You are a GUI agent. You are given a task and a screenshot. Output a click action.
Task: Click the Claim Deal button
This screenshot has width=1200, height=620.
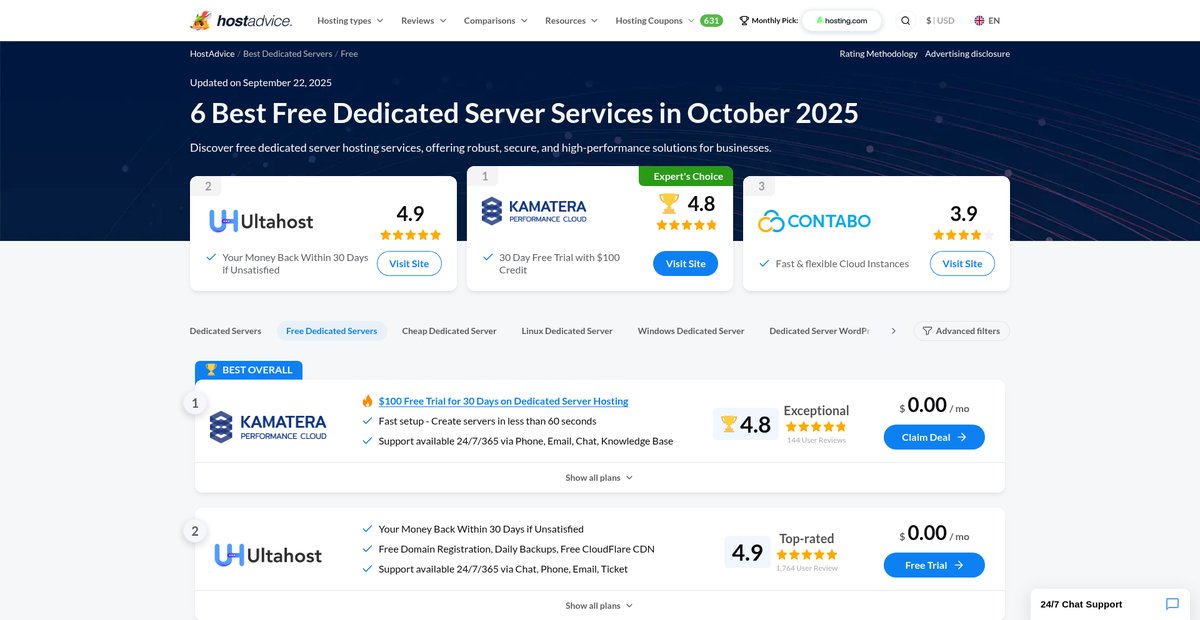934,437
